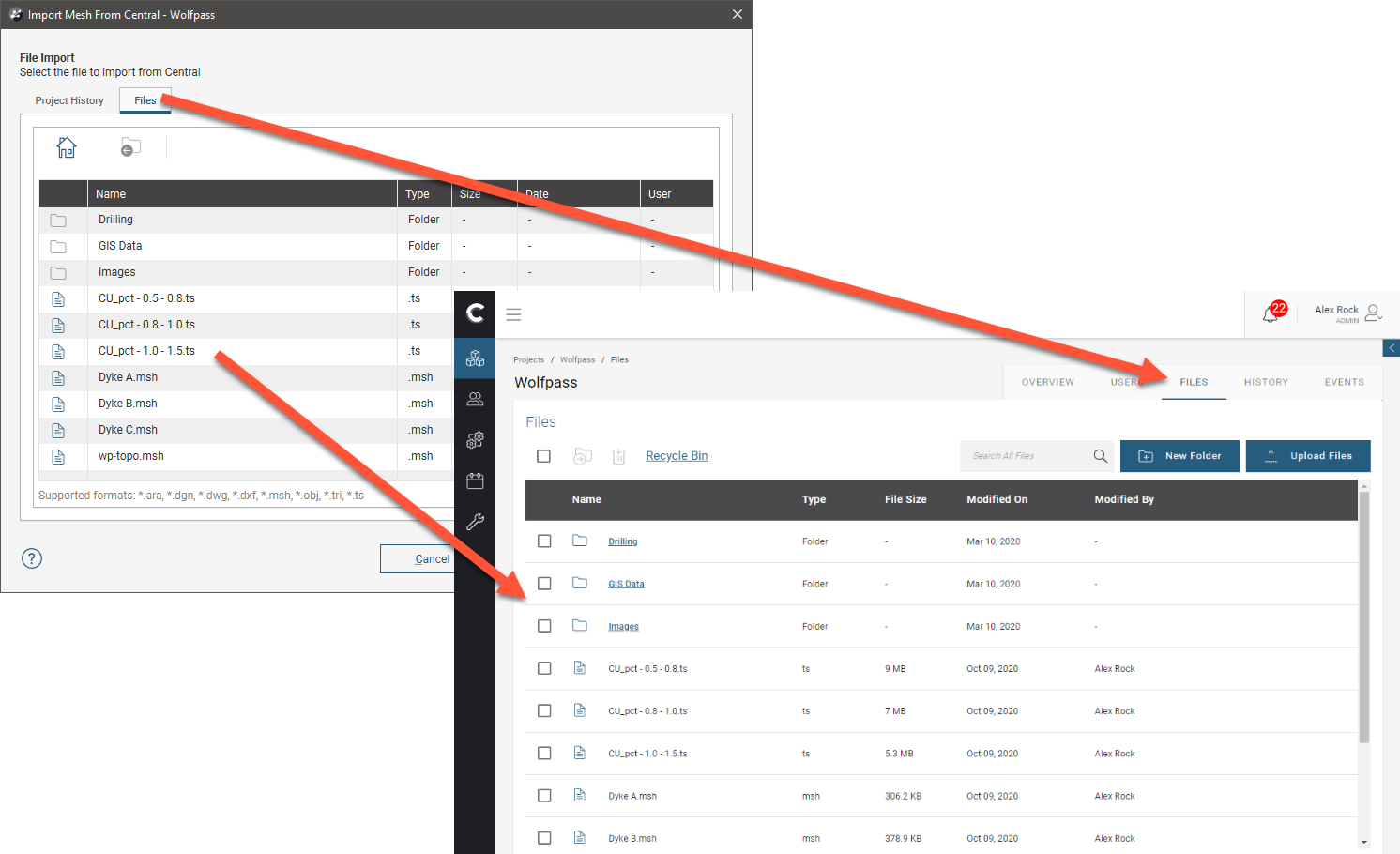This screenshot has height=854, width=1400.
Task: Open the Images folder link in Central
Action: click(x=623, y=626)
